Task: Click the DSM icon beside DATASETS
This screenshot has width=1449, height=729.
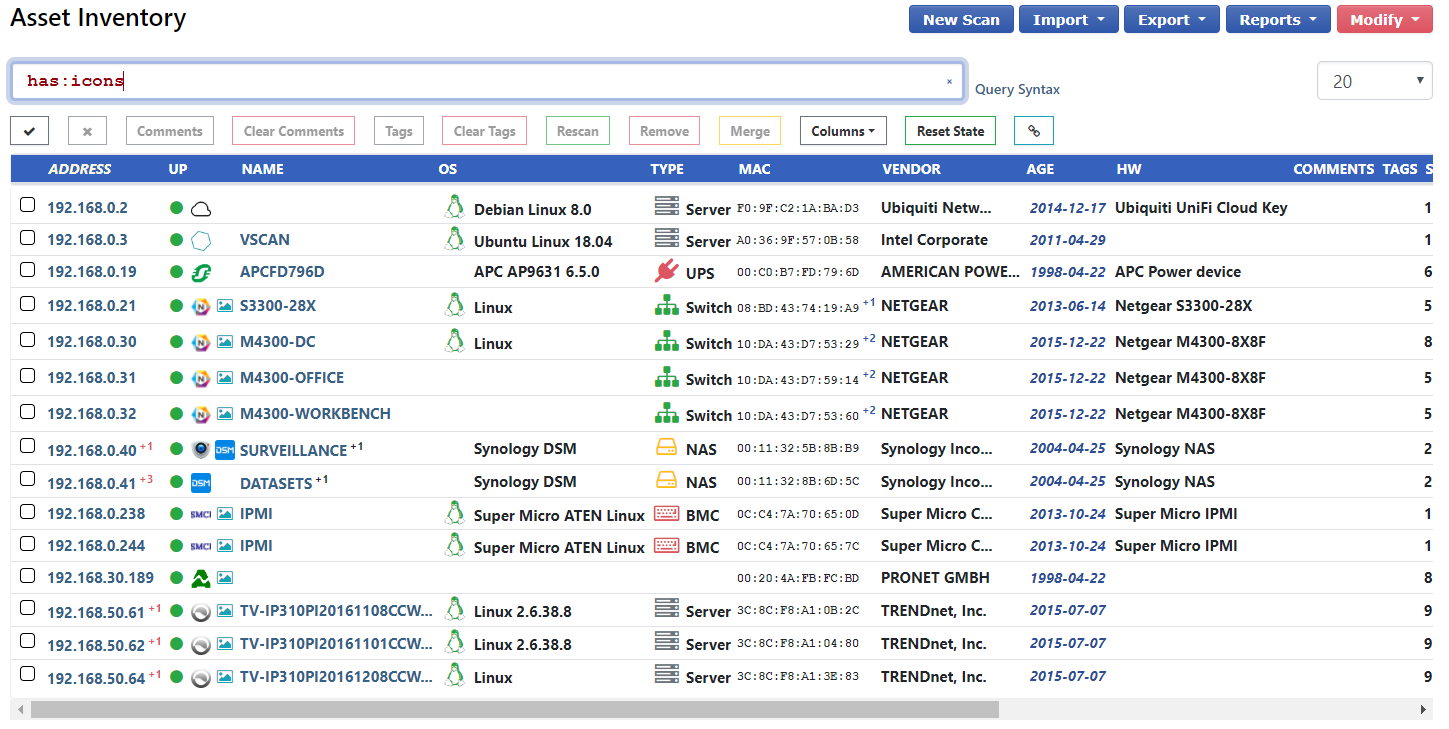Action: click(x=201, y=483)
